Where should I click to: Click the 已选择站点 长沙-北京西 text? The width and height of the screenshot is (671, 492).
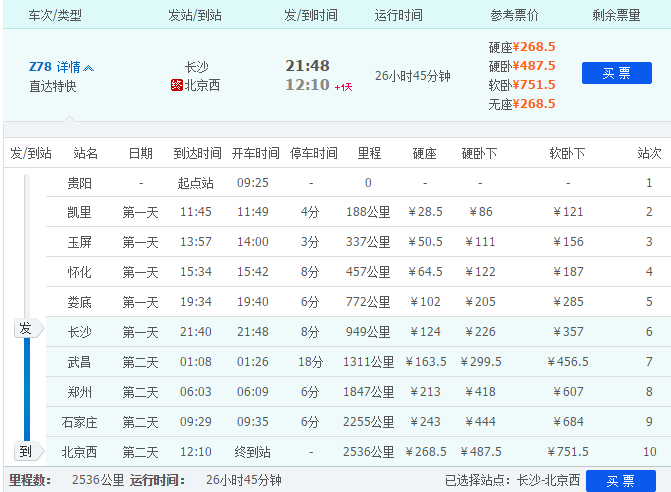pyautogui.click(x=512, y=480)
